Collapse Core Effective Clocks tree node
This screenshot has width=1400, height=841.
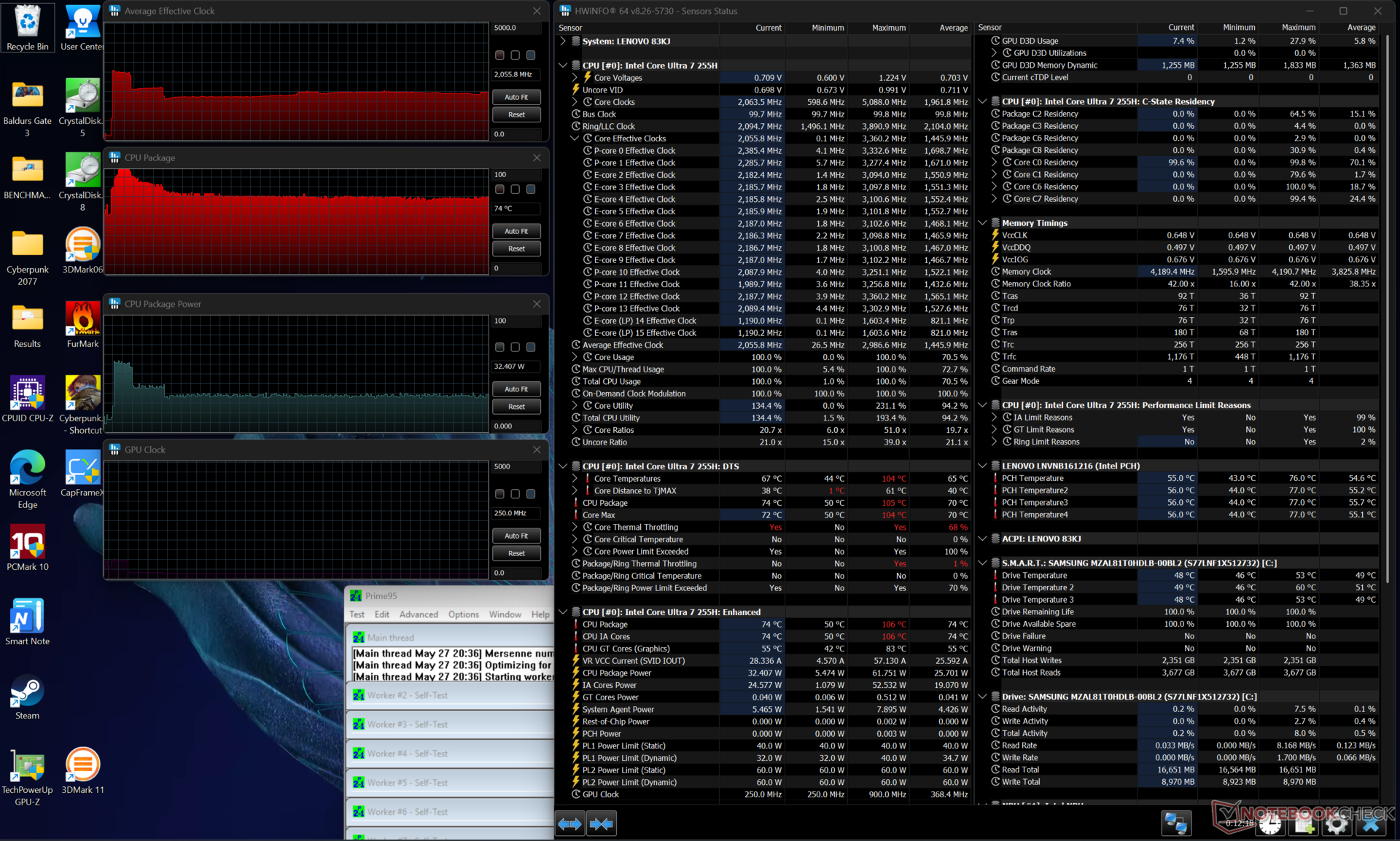point(575,138)
